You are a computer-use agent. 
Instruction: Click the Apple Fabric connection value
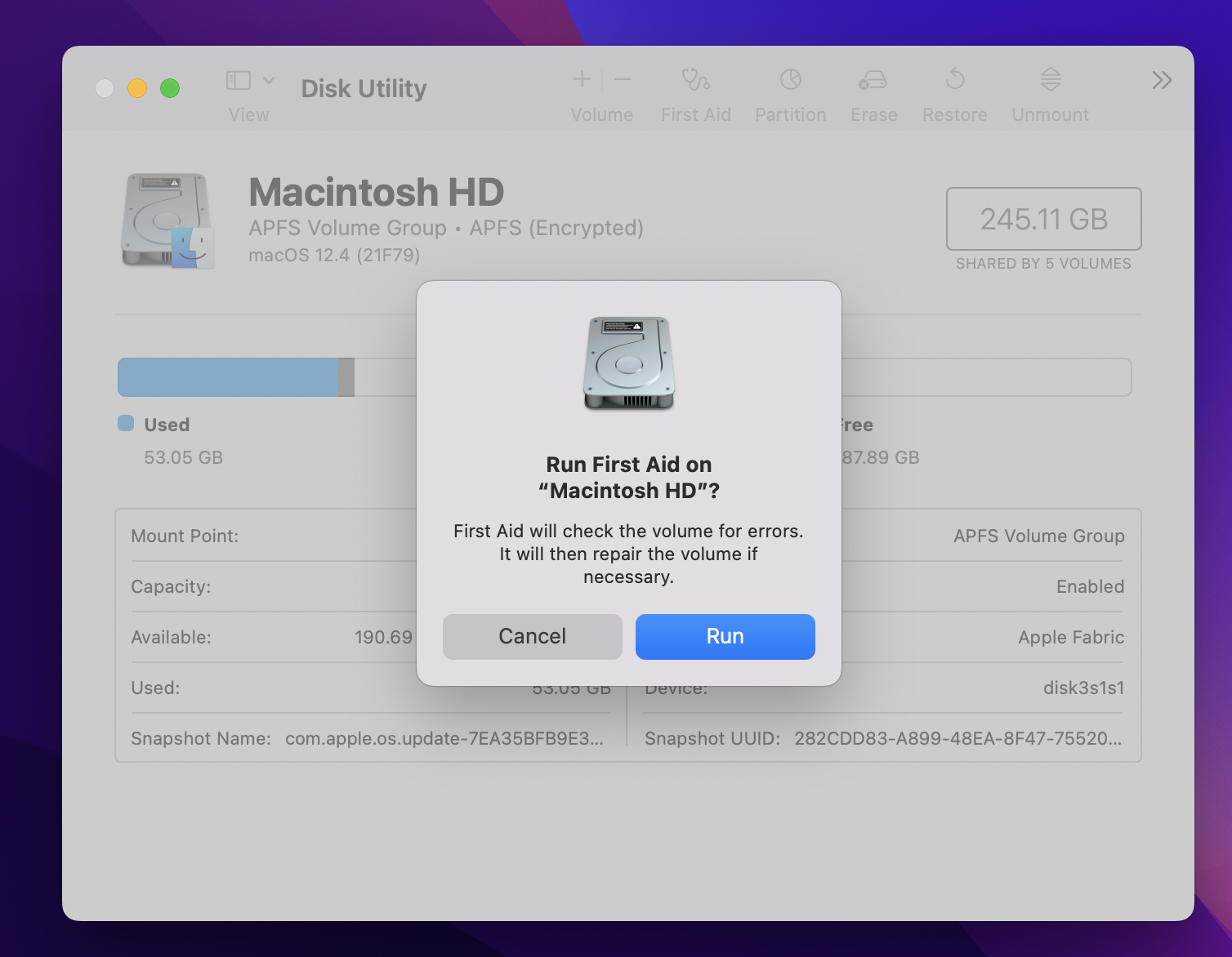coord(1071,637)
